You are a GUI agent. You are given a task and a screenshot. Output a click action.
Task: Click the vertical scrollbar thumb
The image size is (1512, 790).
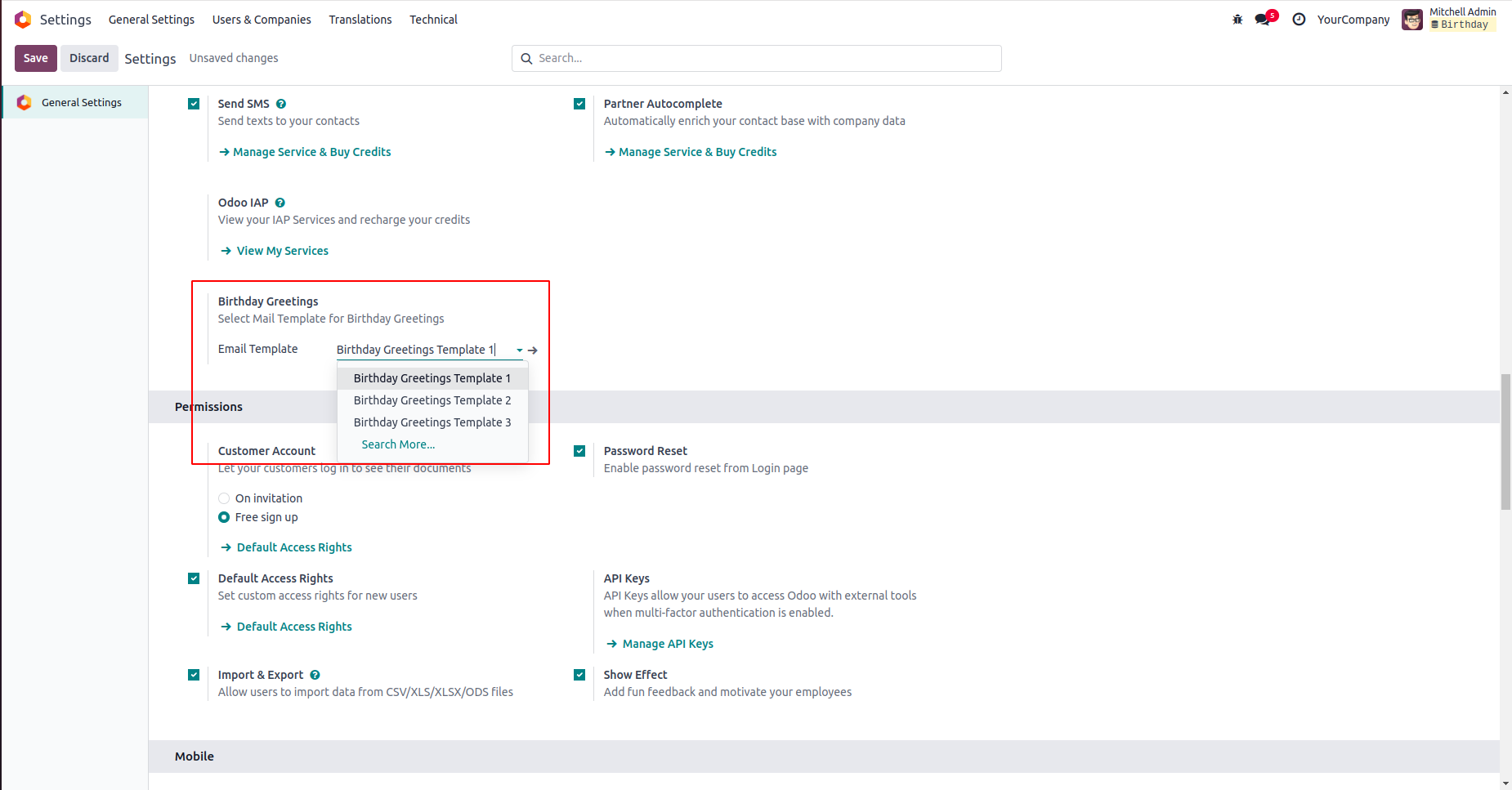click(1505, 441)
